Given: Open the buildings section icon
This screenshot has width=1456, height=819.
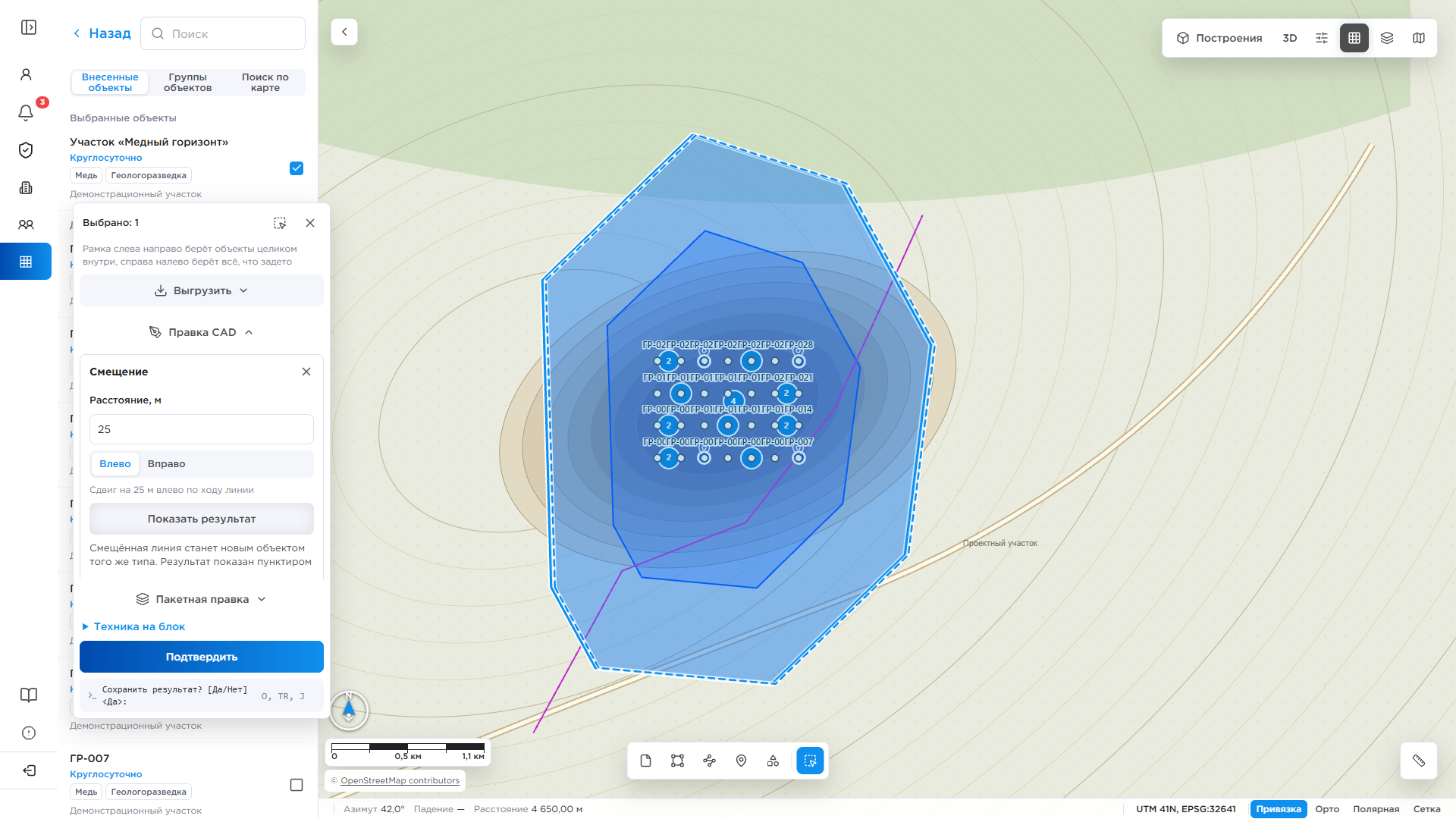Looking at the screenshot, I should 26,187.
